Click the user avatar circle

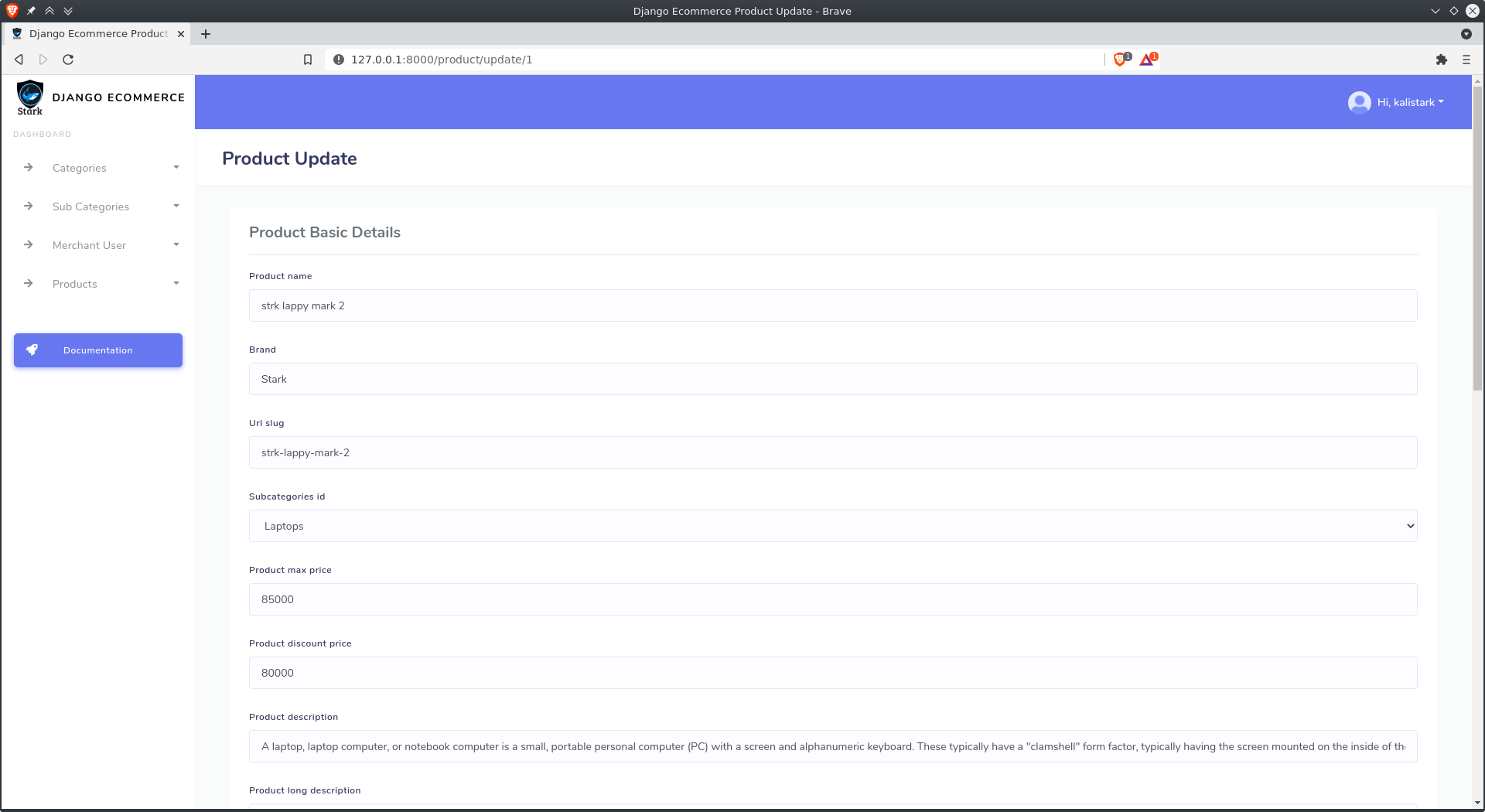tap(1359, 102)
